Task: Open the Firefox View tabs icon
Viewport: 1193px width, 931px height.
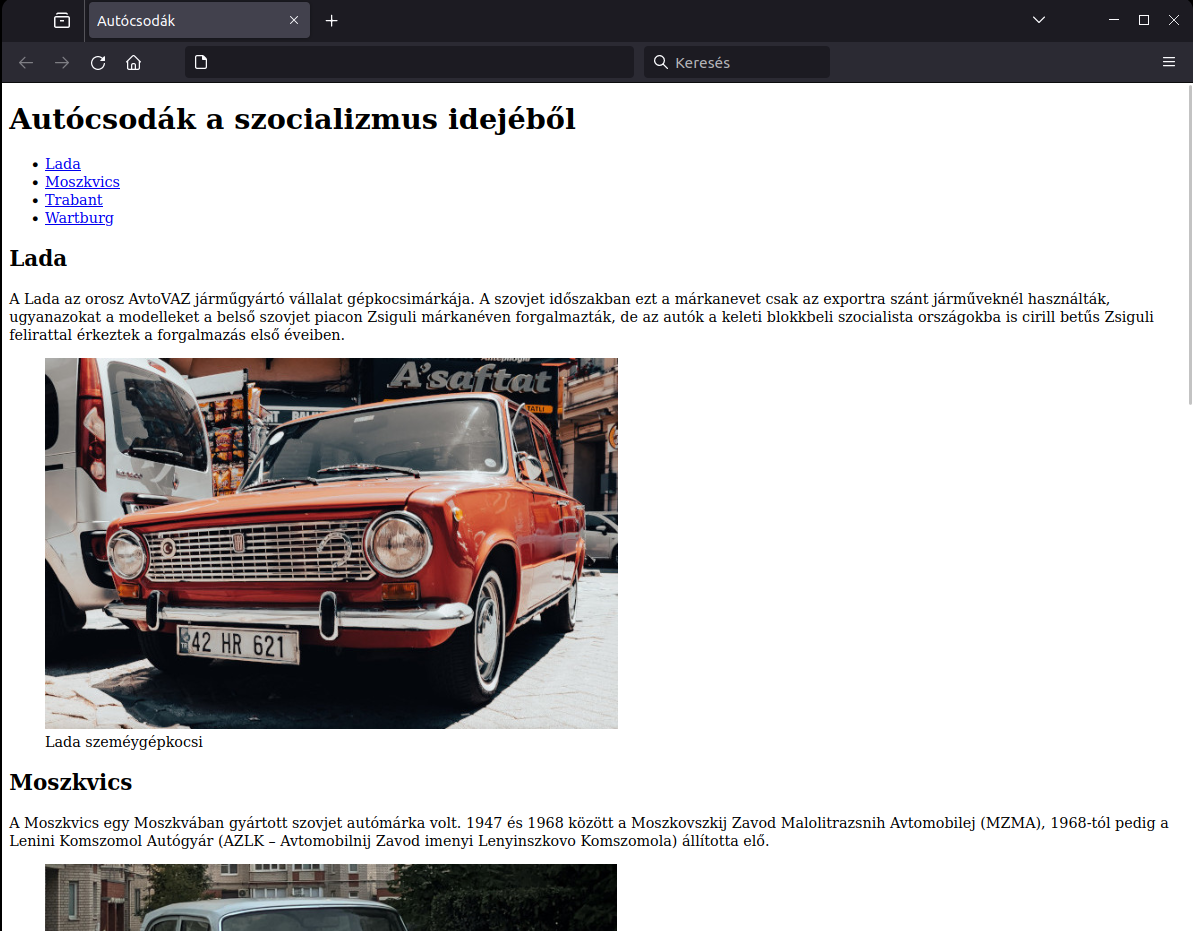Action: click(x=62, y=21)
